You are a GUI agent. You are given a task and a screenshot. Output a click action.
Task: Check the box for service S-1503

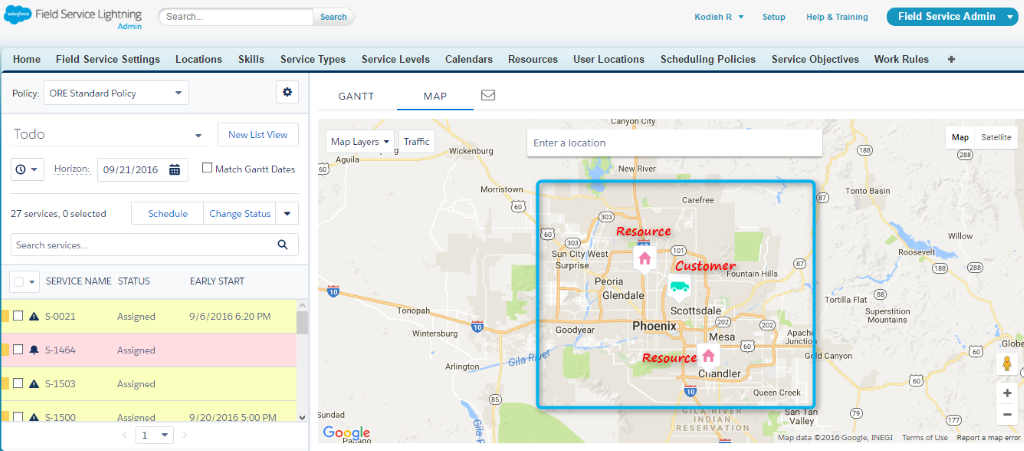18,383
